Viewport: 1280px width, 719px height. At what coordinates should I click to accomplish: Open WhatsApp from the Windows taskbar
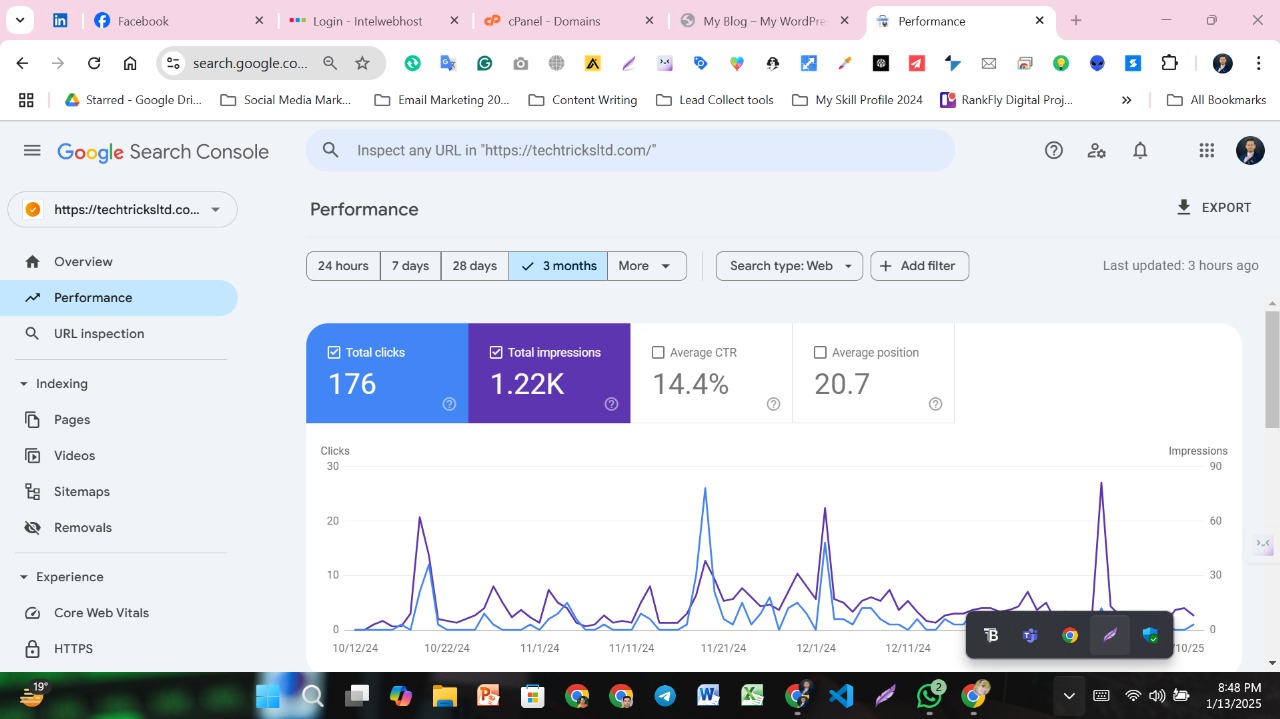pos(929,695)
